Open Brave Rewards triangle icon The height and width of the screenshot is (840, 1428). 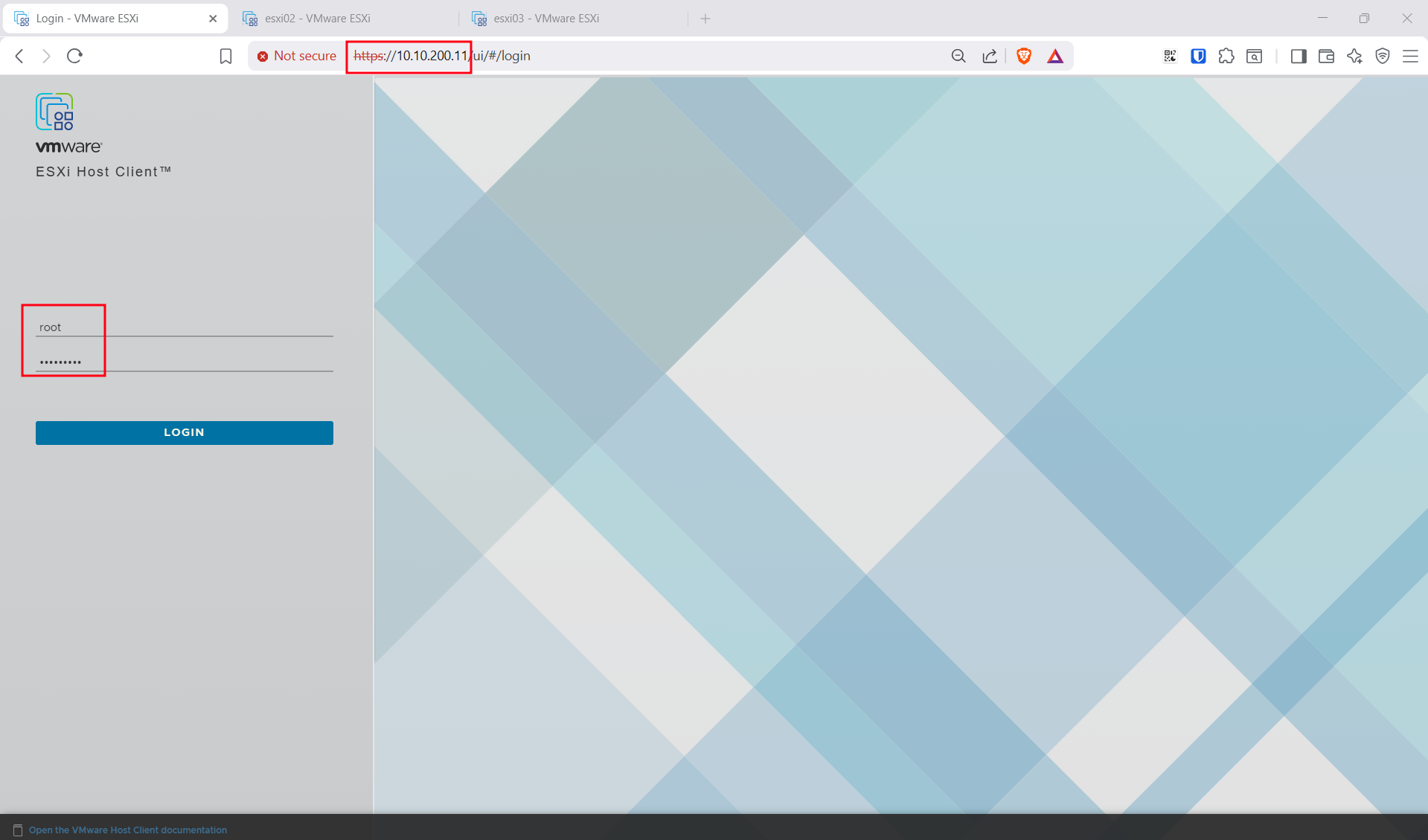click(x=1055, y=56)
